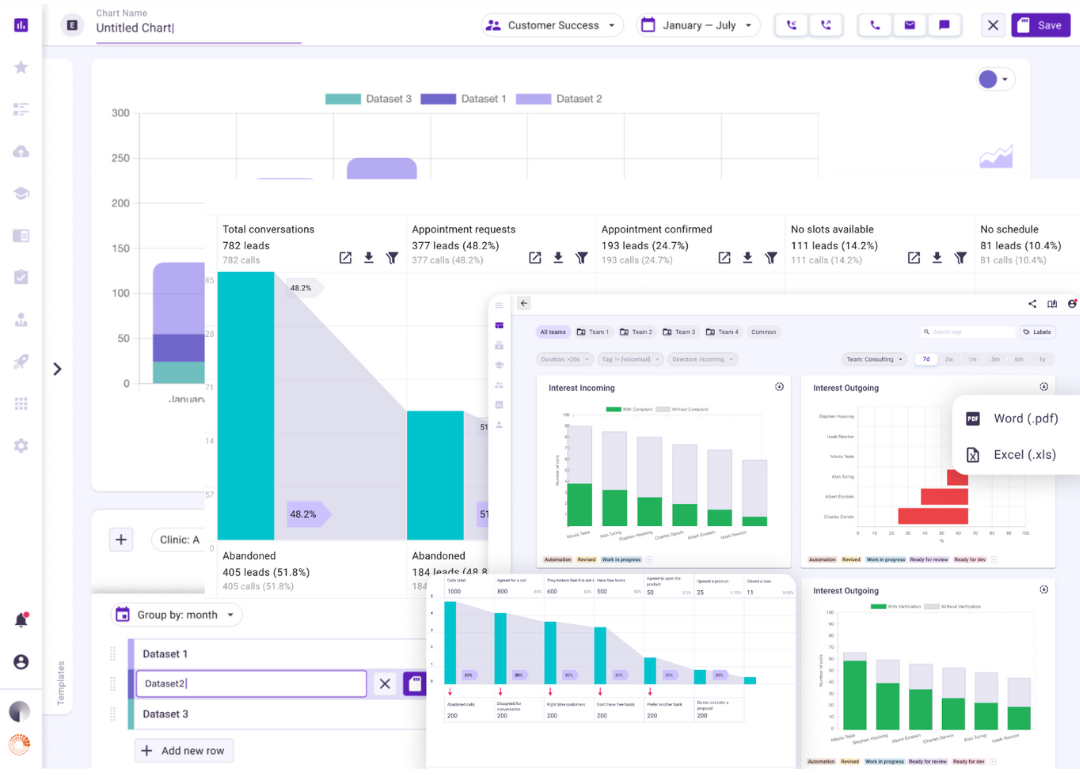Click share icon in tags dashboard window

click(1032, 304)
